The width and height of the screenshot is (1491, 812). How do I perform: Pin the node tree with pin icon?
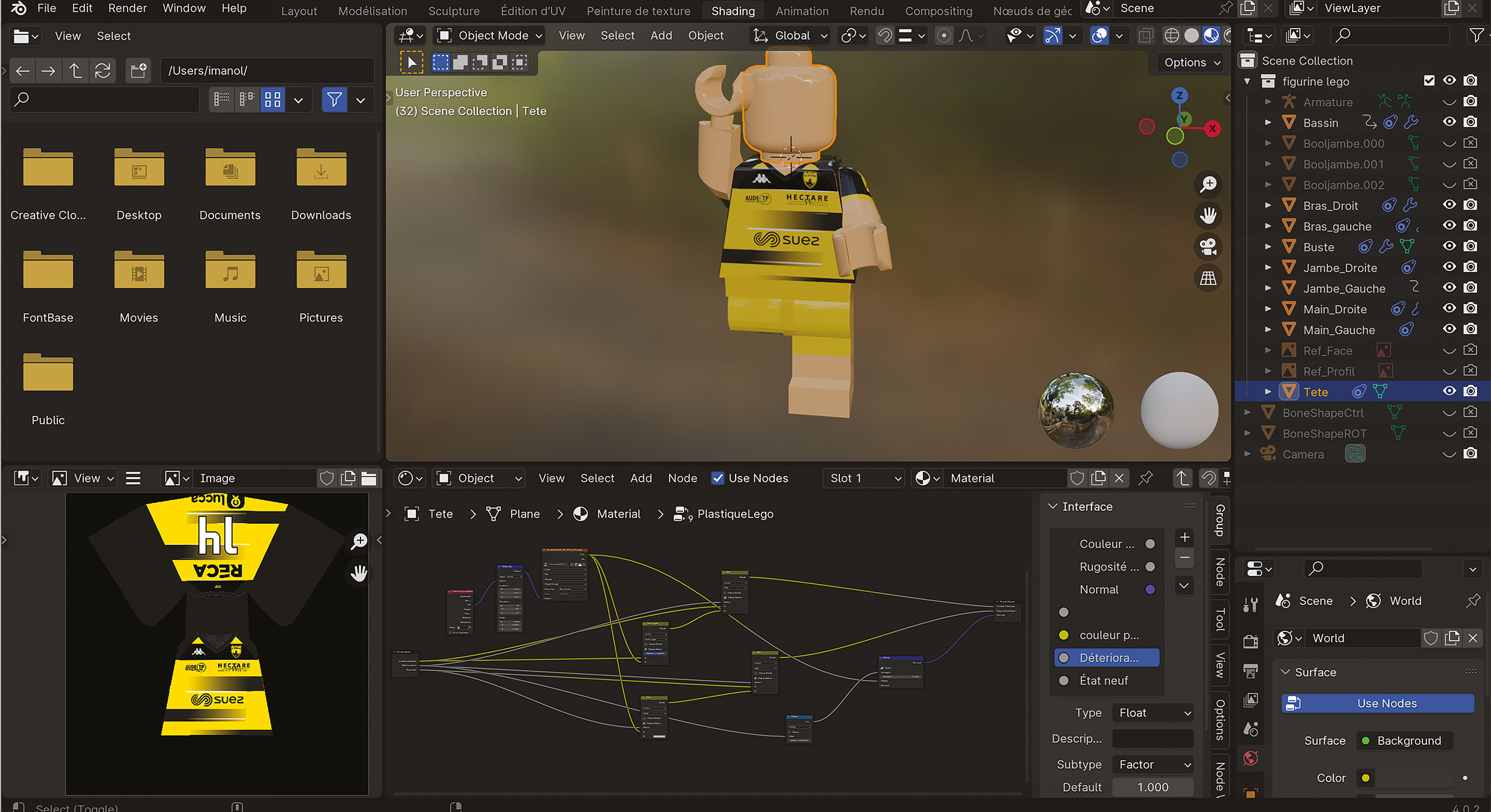(x=1146, y=478)
